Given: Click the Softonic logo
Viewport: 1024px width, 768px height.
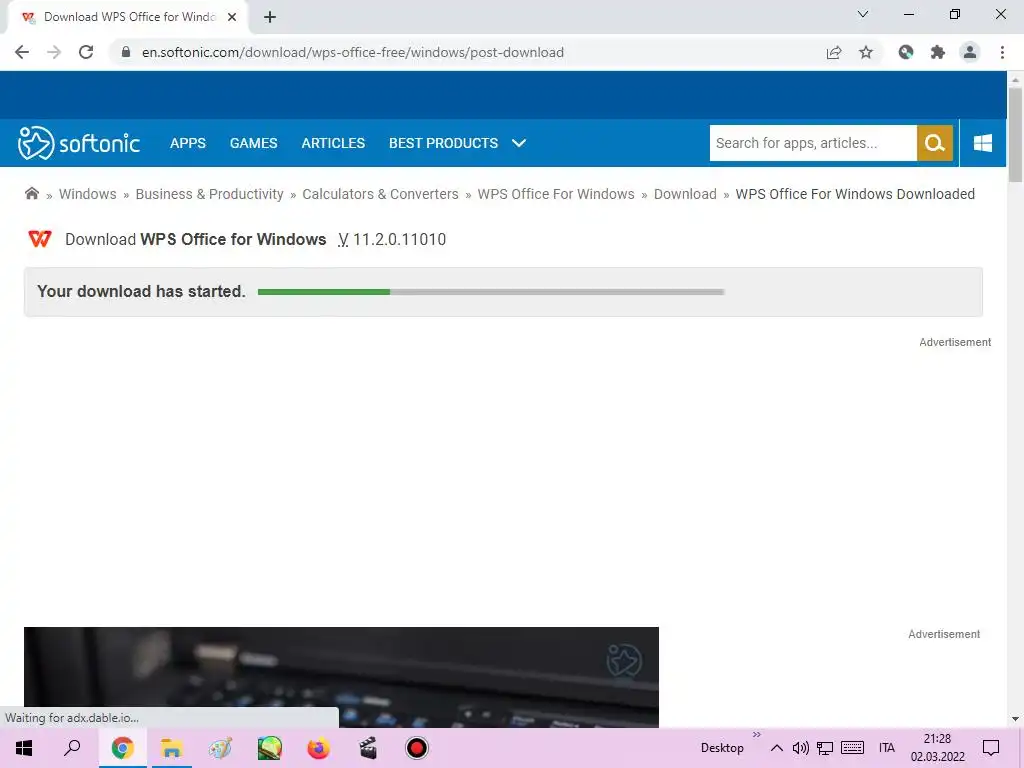Looking at the screenshot, I should click(79, 143).
